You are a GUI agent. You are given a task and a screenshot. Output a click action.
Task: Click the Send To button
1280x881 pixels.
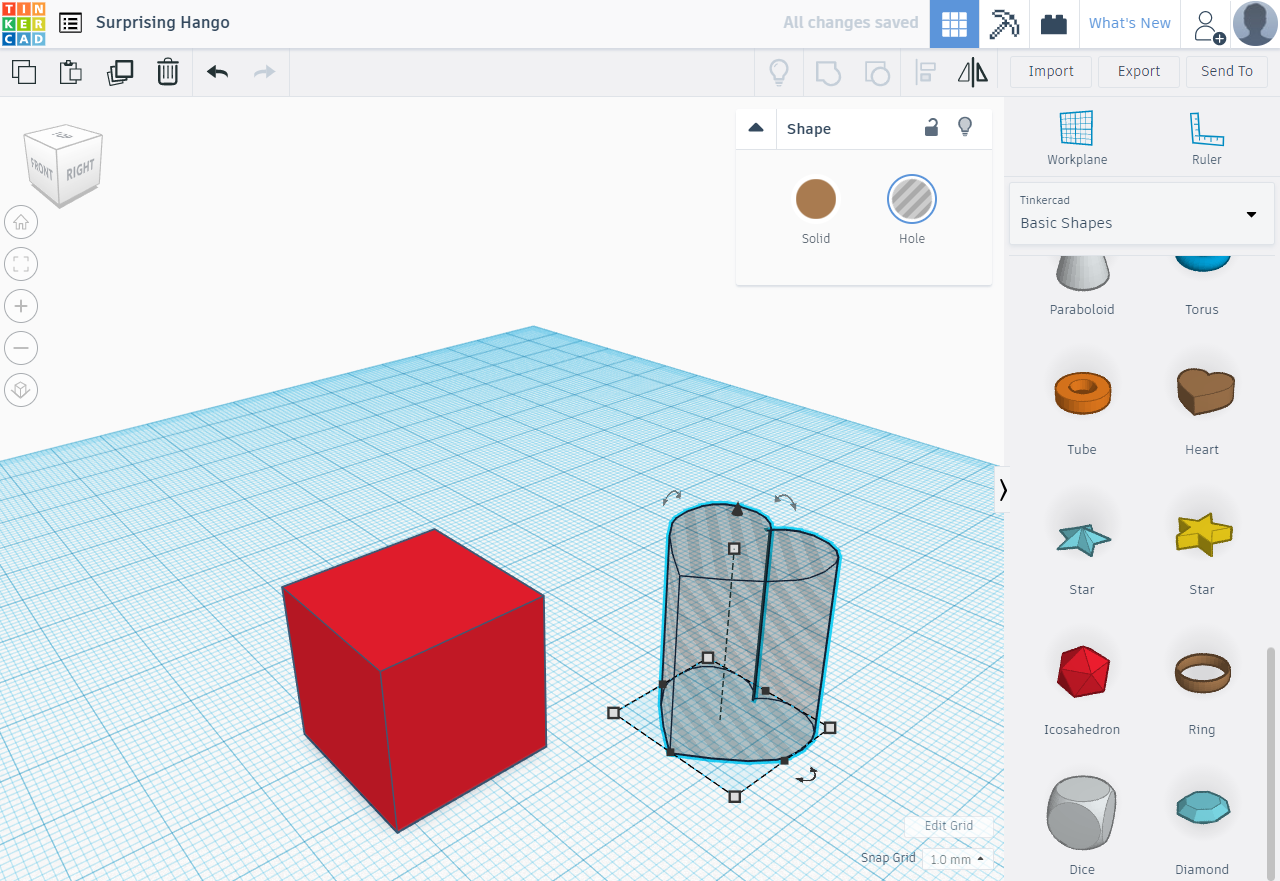click(1227, 72)
